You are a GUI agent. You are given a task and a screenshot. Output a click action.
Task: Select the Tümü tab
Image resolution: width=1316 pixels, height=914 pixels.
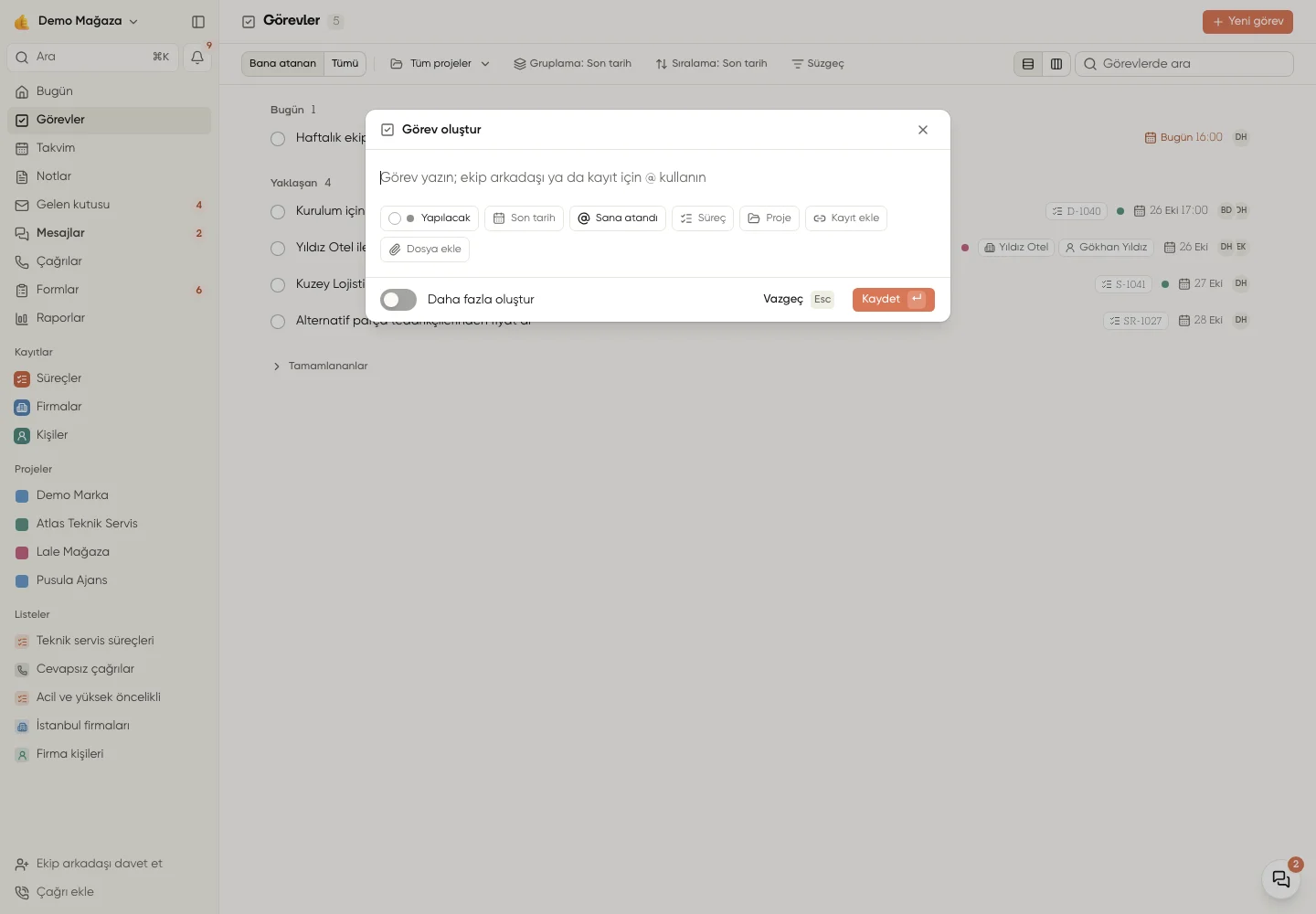[x=345, y=64]
